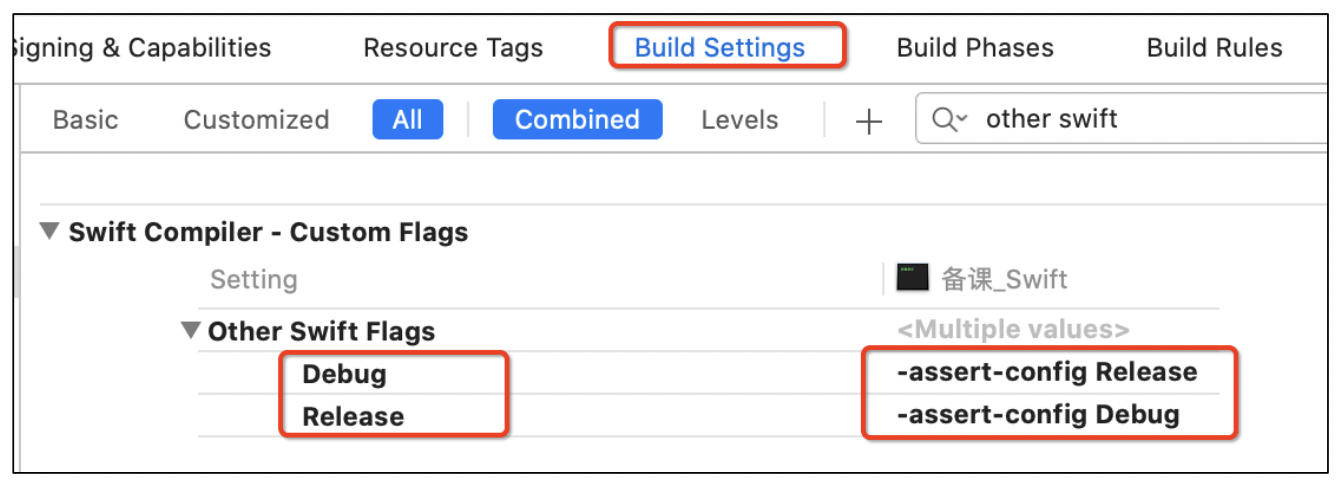
Task: Select the Debug configuration row
Action: (344, 374)
